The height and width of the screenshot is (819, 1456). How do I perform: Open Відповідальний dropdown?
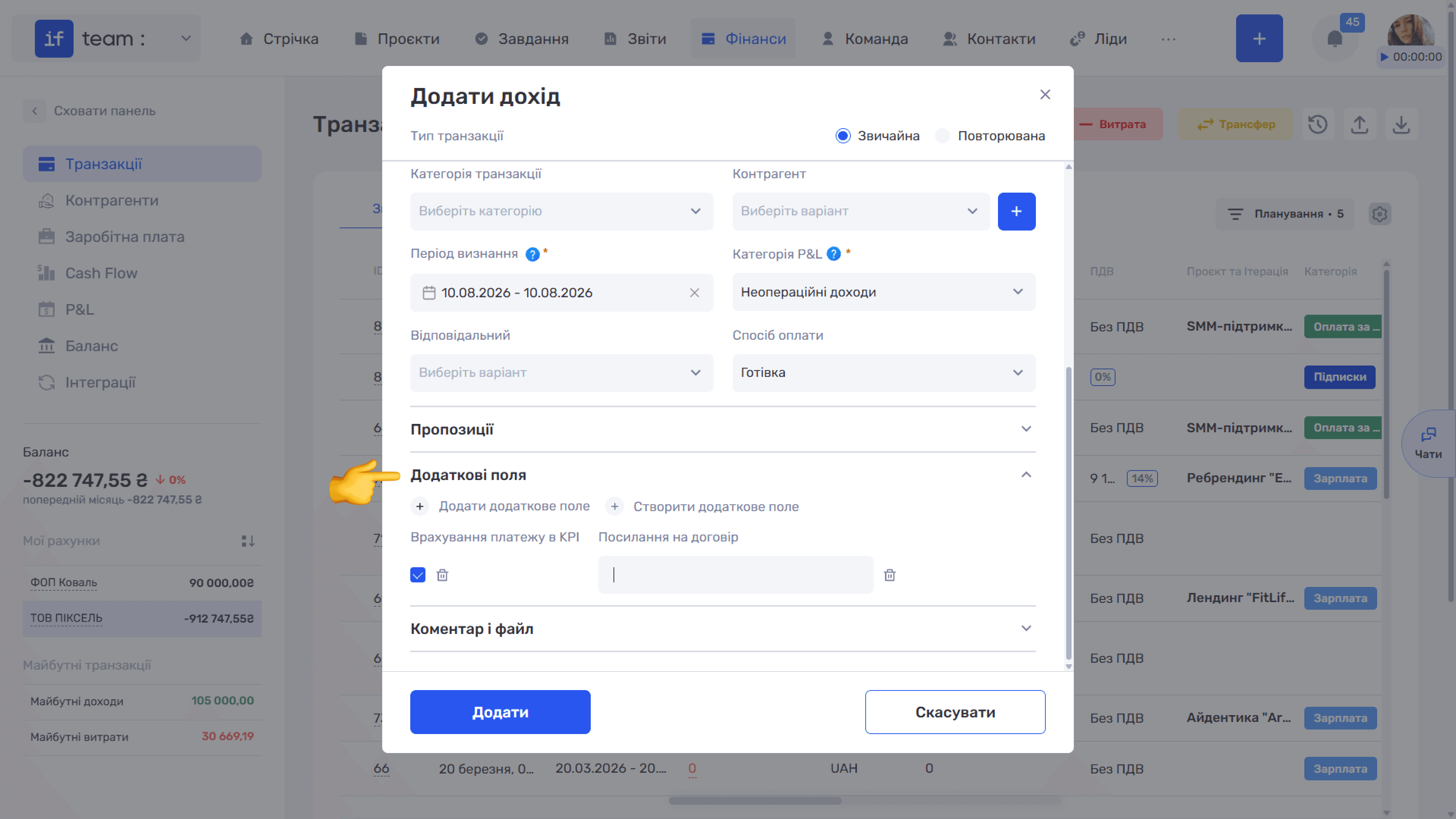pyautogui.click(x=562, y=373)
